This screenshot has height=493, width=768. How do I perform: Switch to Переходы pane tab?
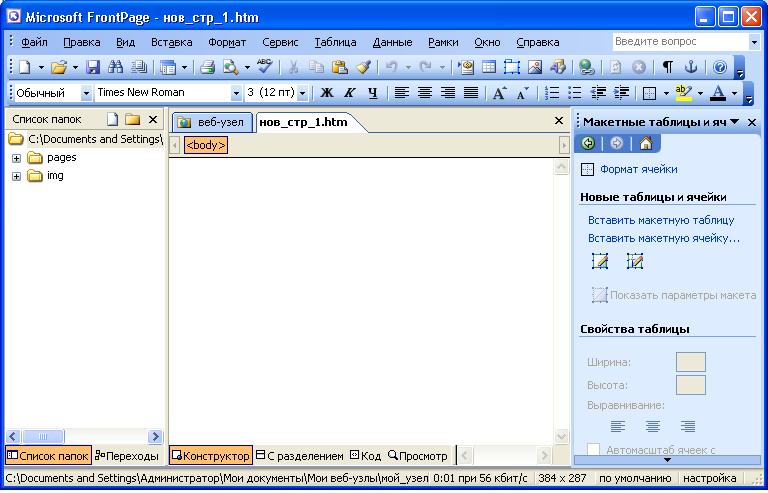click(x=127, y=456)
